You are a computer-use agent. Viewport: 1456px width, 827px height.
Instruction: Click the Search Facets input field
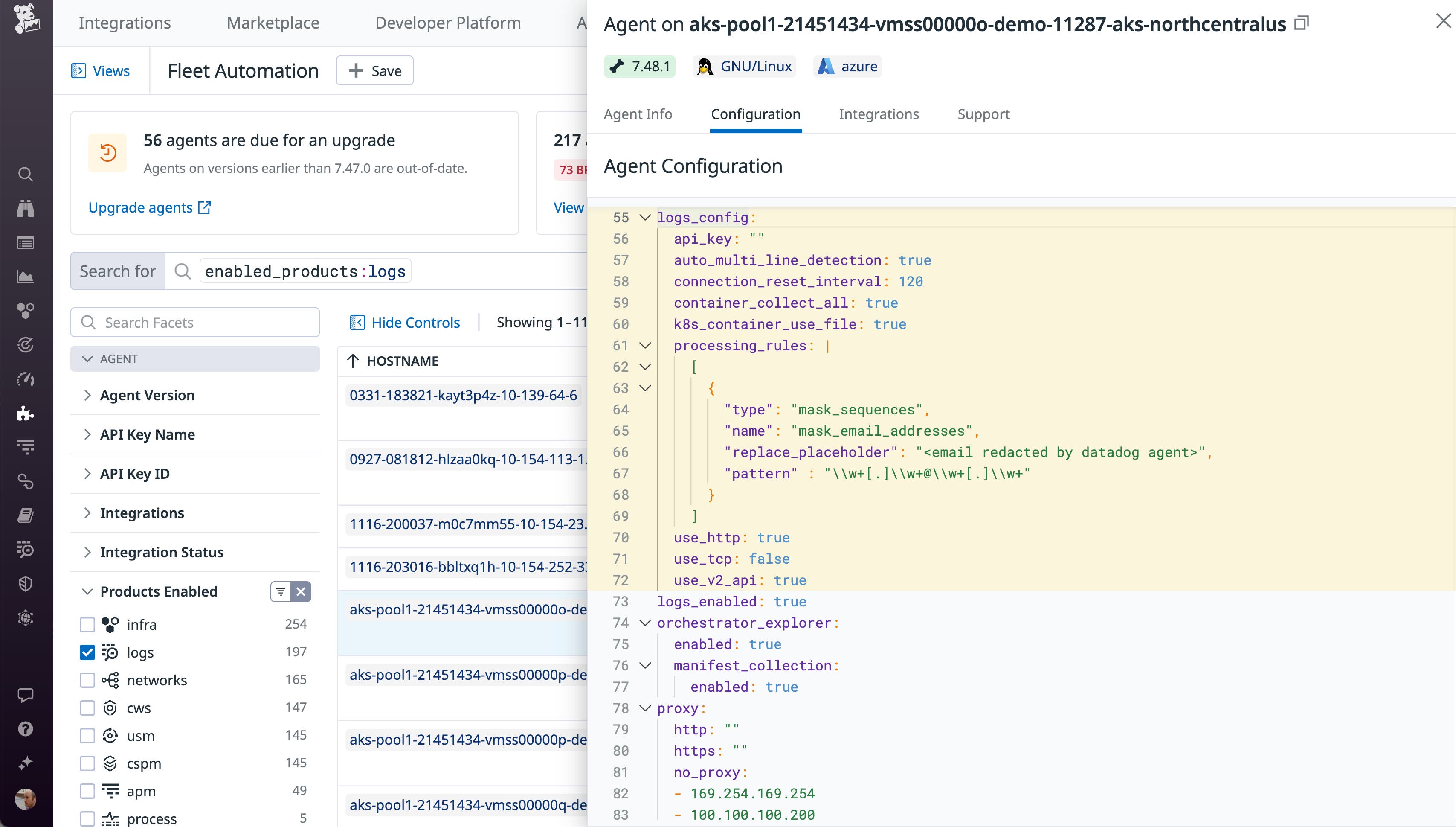pyautogui.click(x=195, y=322)
